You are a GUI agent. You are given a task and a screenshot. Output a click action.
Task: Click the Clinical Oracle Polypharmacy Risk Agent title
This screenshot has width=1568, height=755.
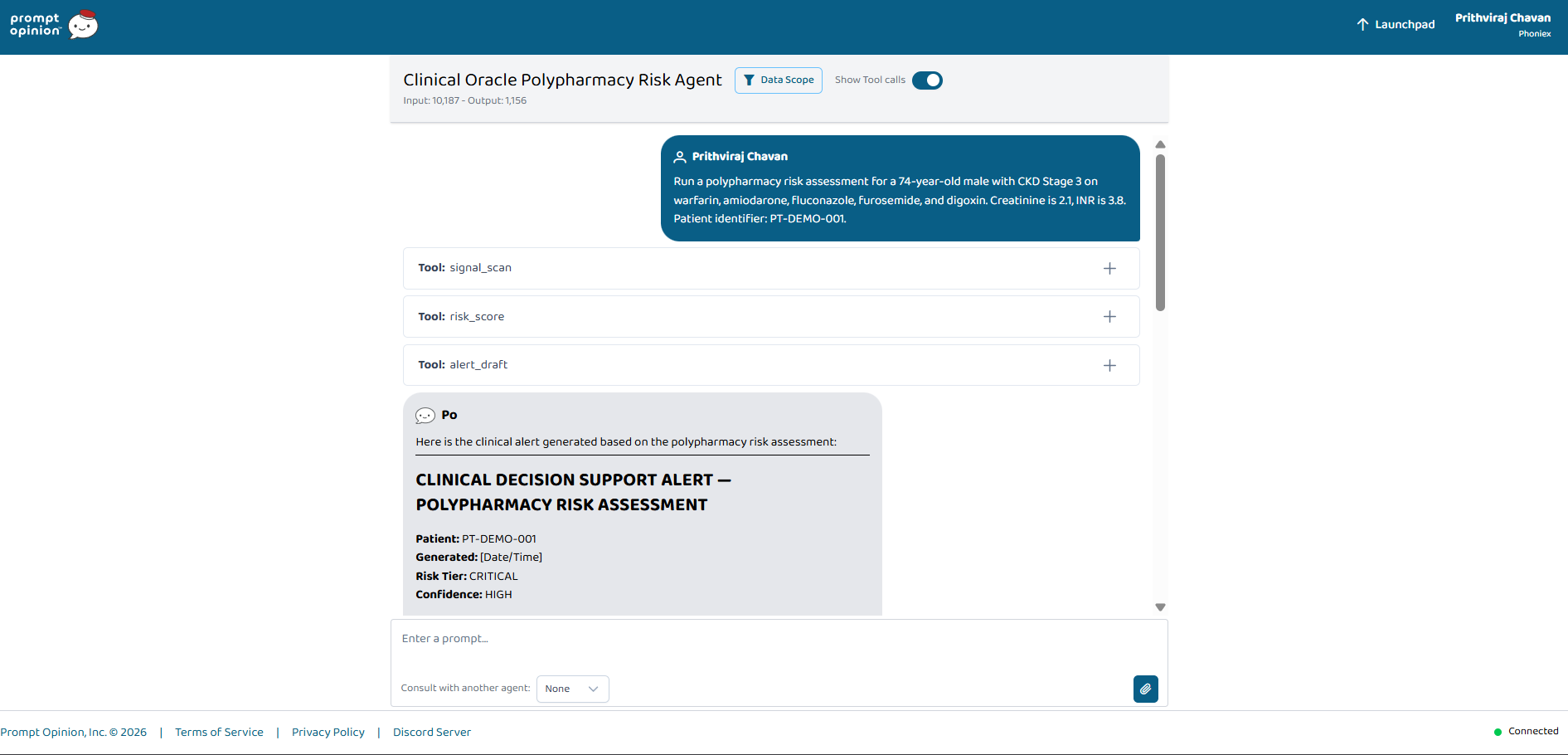562,80
